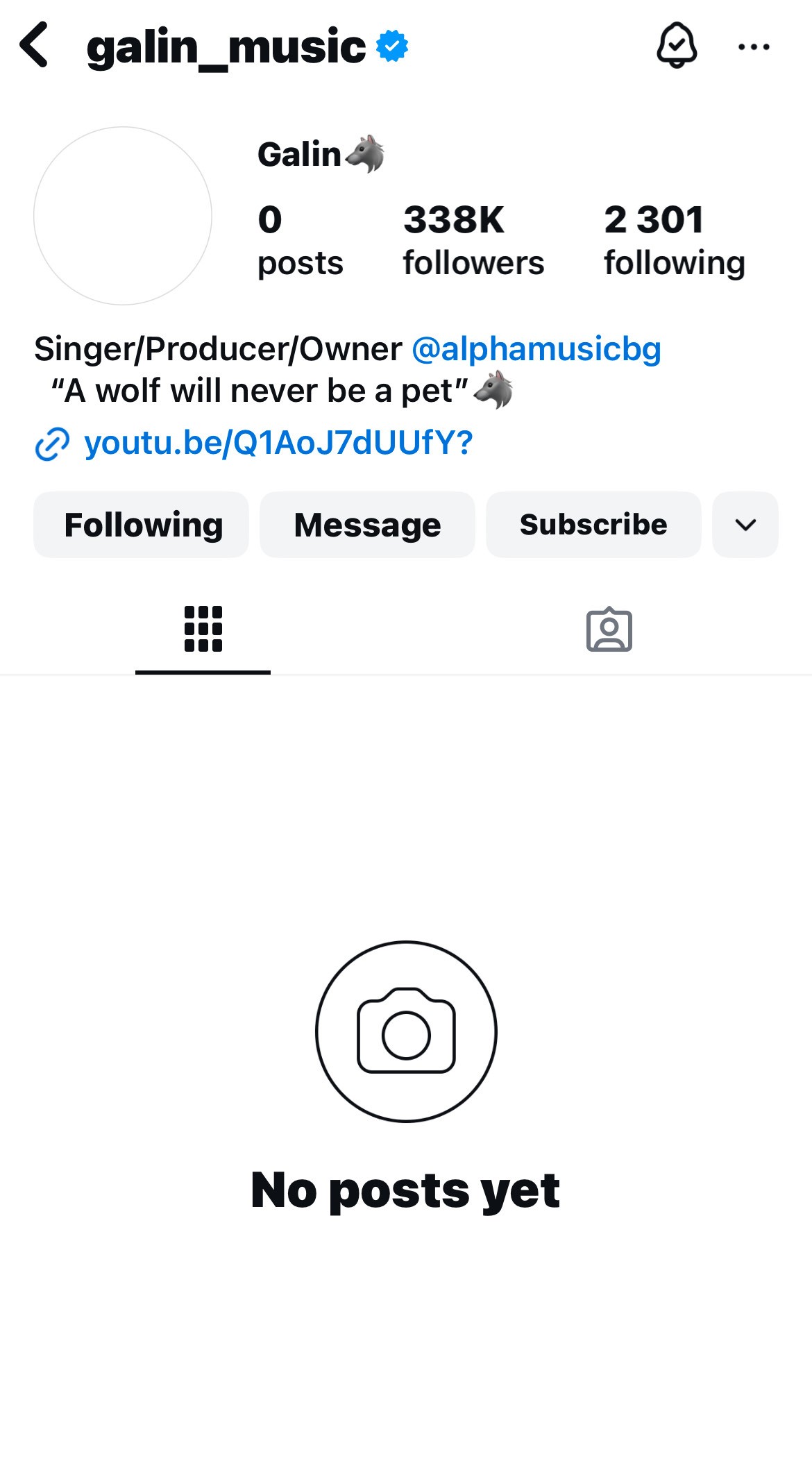
Task: Switch to the tagged photos tab
Action: pos(609,630)
